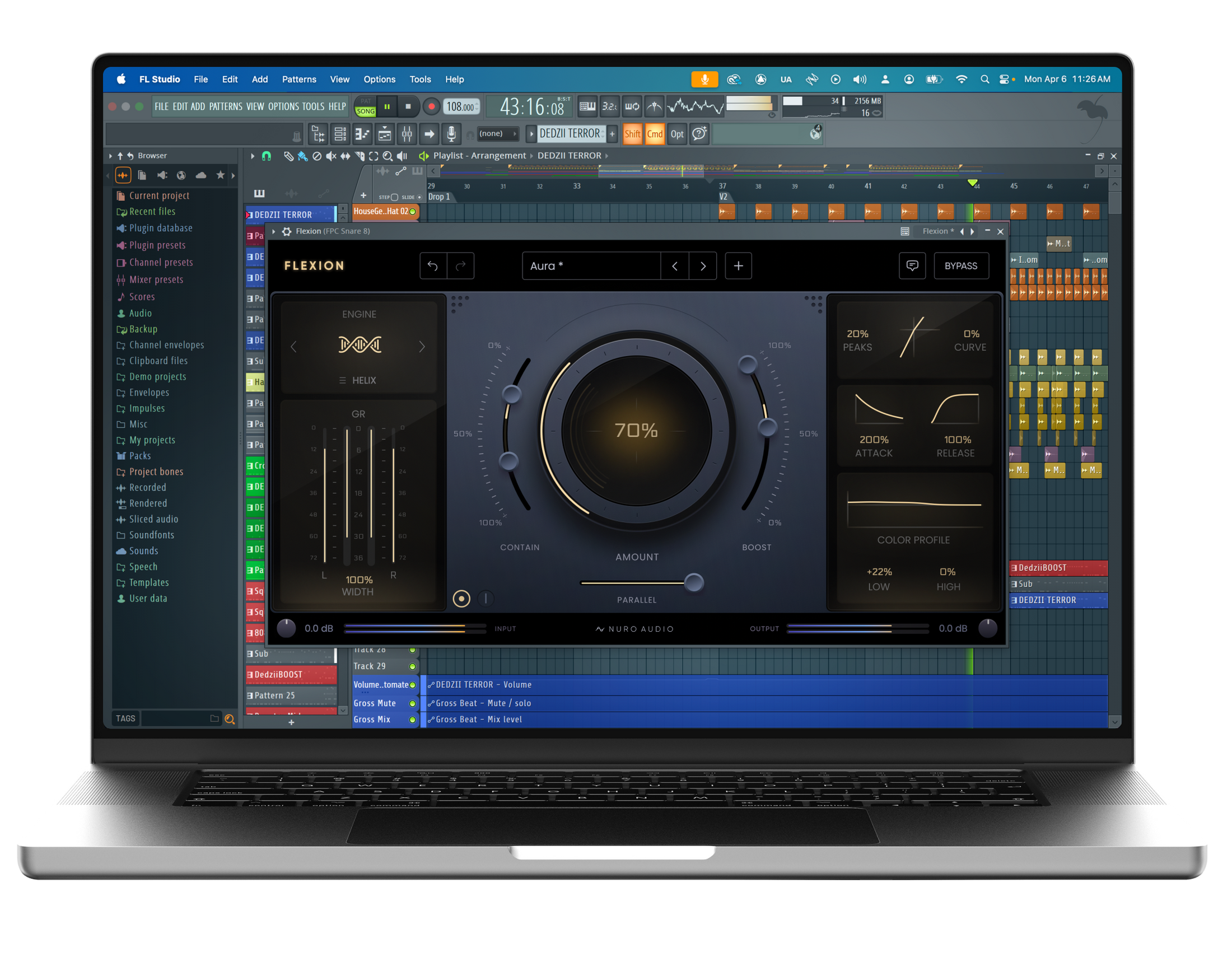Open the Flexion plugin gear settings
The height and width of the screenshot is (971, 1232).
click(287, 231)
